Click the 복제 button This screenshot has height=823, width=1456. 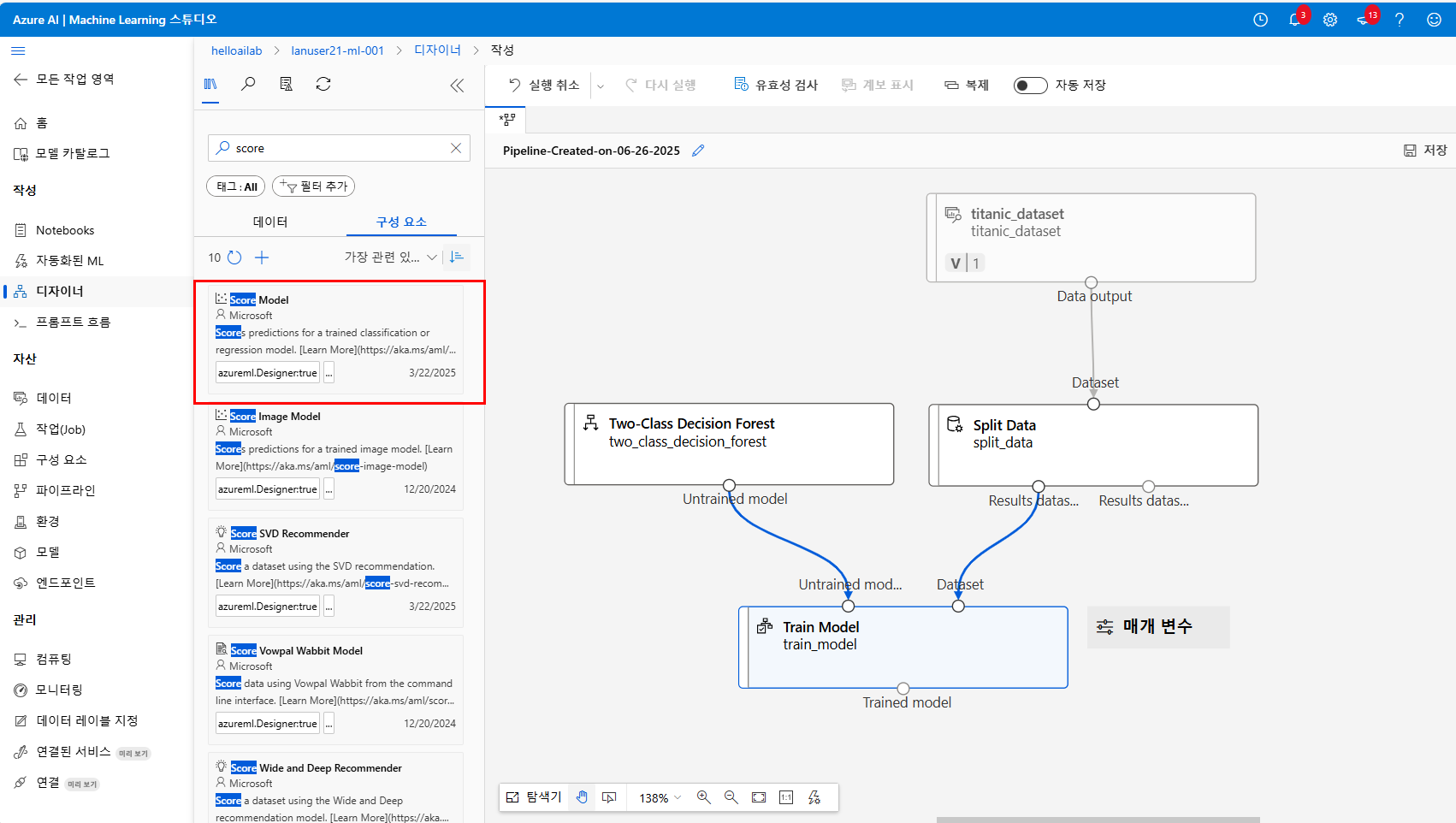967,86
